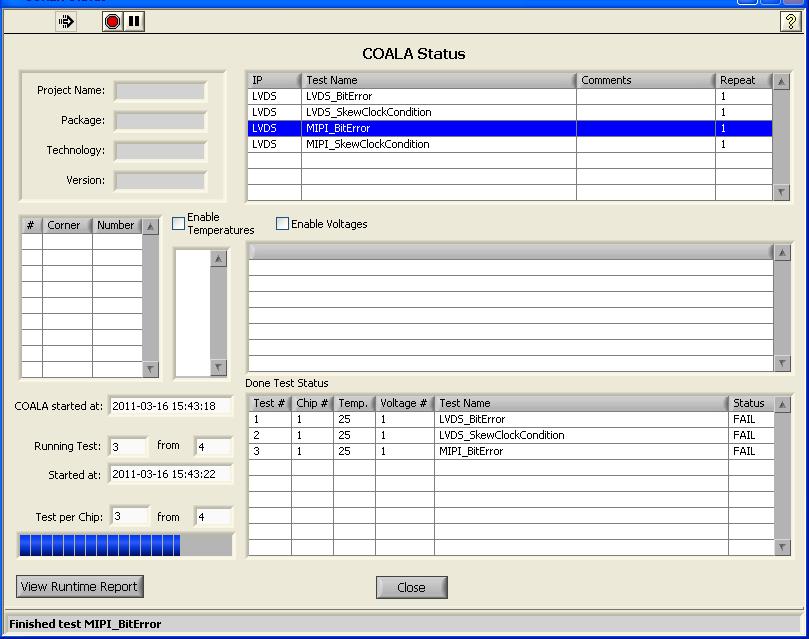Click the Run arrow toolbar icon
Viewport: 809px width, 639px height.
(x=66, y=22)
